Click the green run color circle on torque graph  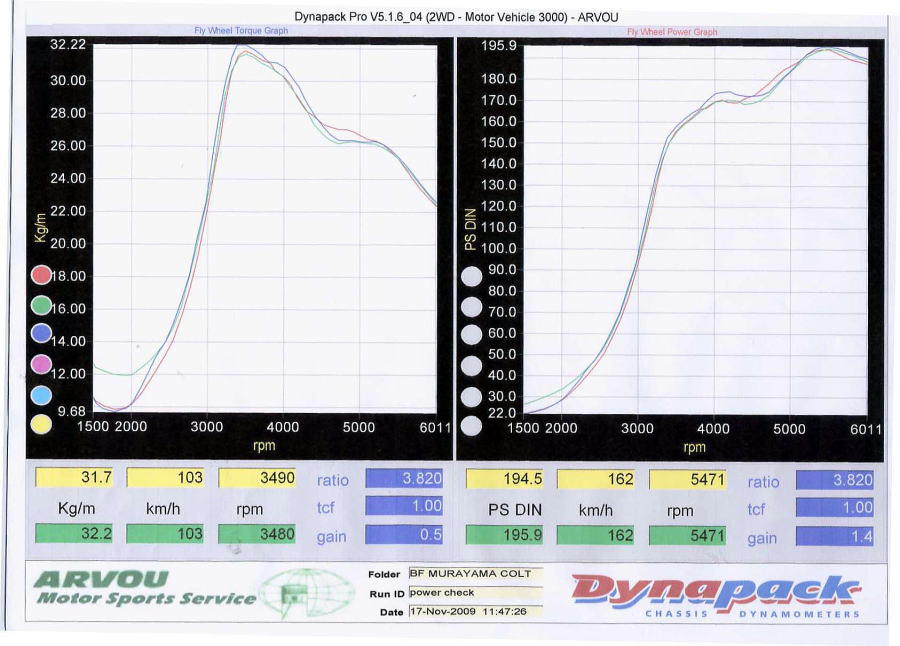(x=41, y=305)
